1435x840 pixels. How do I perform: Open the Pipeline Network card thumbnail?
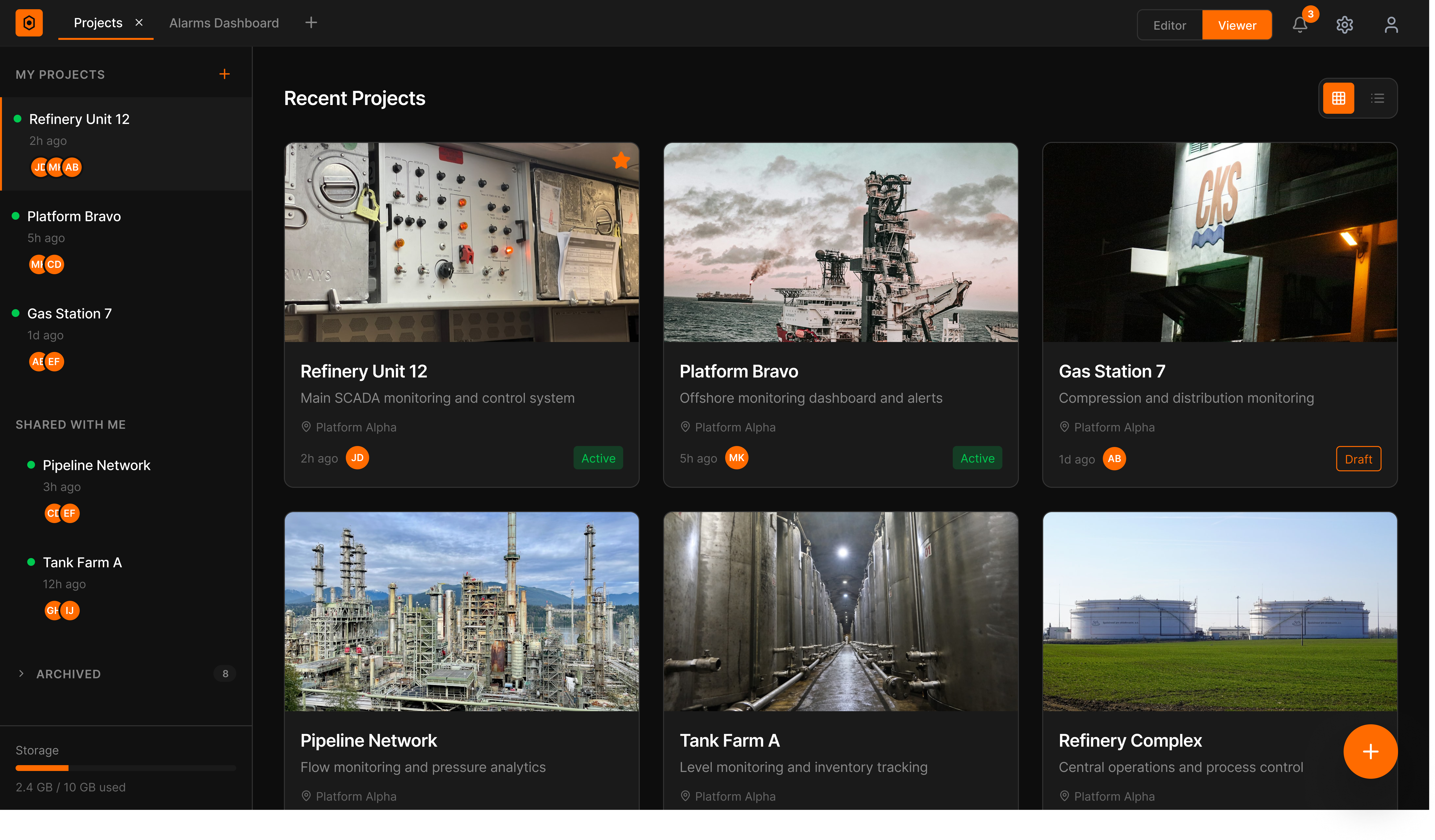coord(461,612)
